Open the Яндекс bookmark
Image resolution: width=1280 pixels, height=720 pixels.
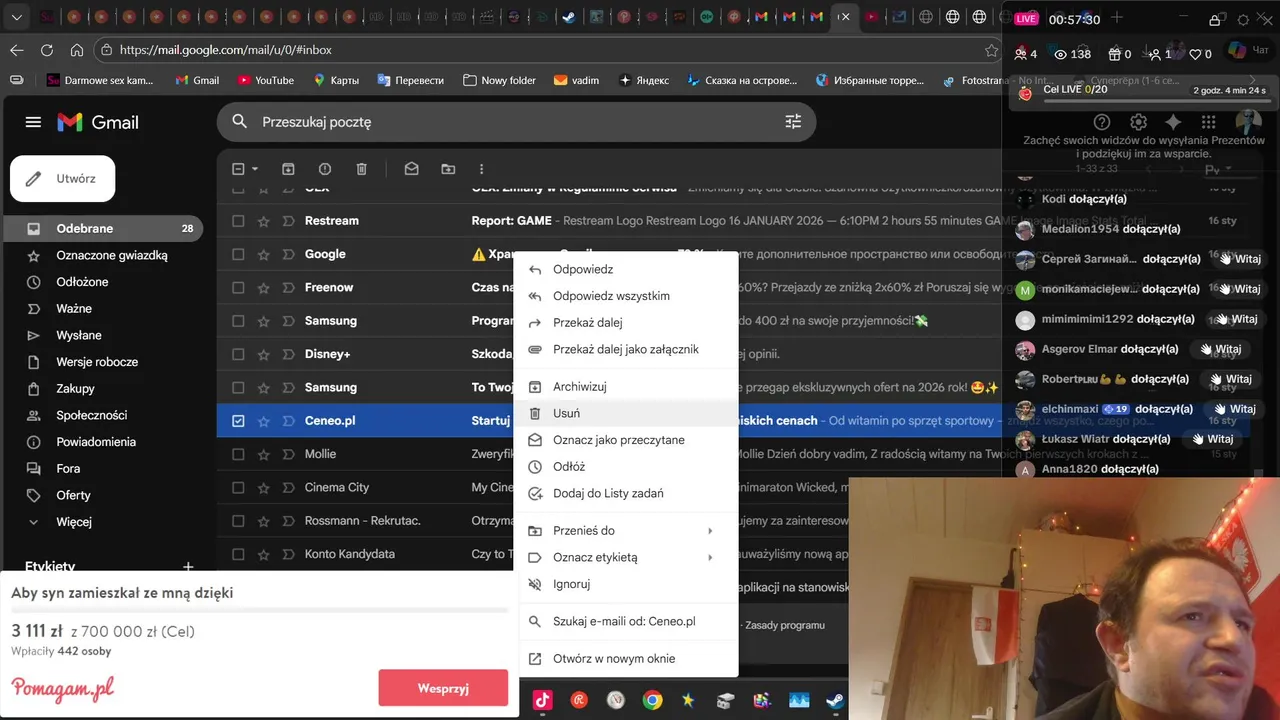click(644, 80)
